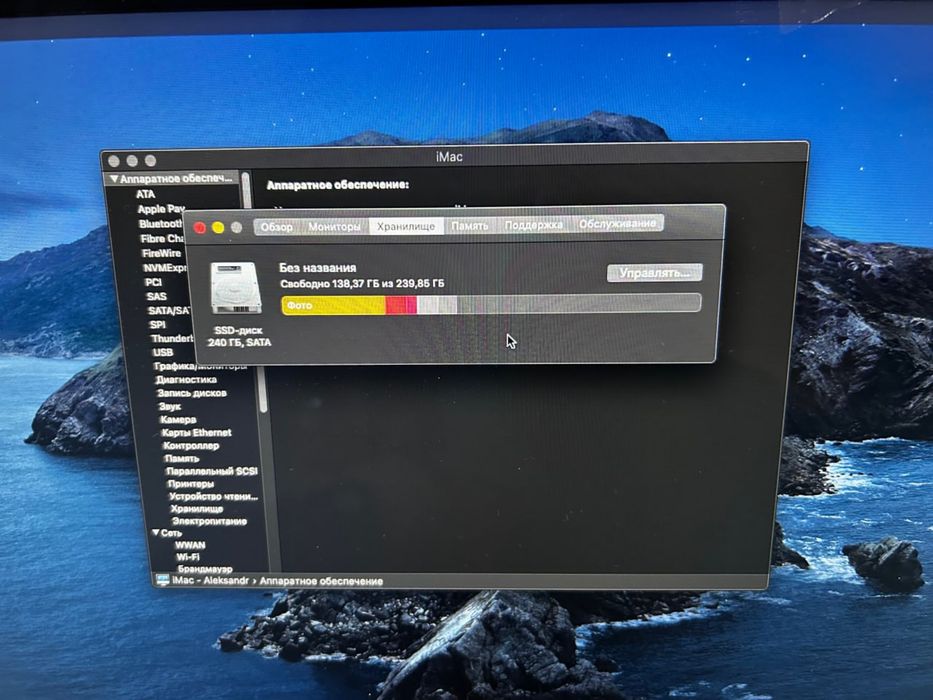Image resolution: width=933 pixels, height=700 pixels.
Task: Select SATA/SATA Express in the sidebar
Action: pos(170,311)
